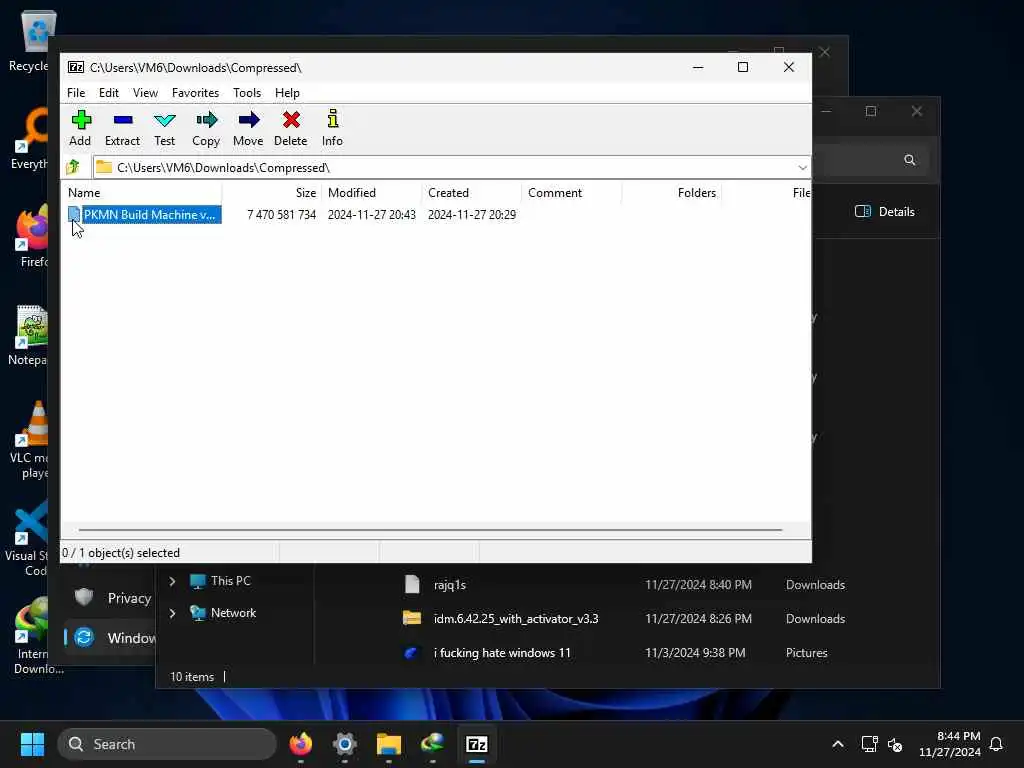Screen dimensions: 1024x768
Task: Click the taskbar Search box
Action: [167, 744]
